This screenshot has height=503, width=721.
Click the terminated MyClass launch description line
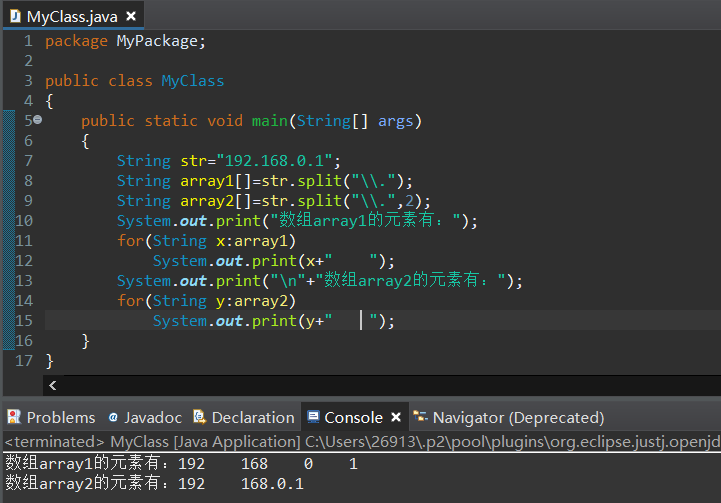click(361, 442)
